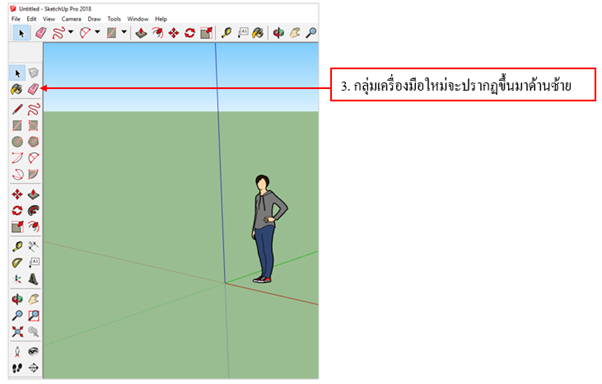Click the standing person figure in viewport
Screen dimensions: 602x384
[268, 229]
